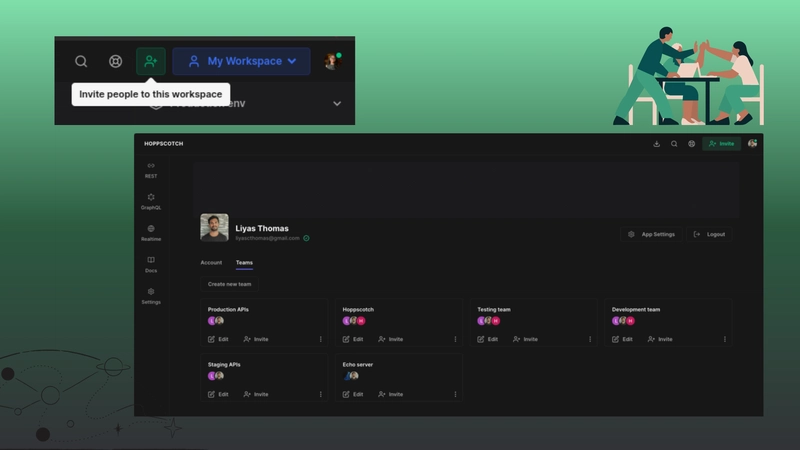Image resolution: width=800 pixels, height=450 pixels.
Task: Open the Settings sidebar item
Action: click(151, 296)
